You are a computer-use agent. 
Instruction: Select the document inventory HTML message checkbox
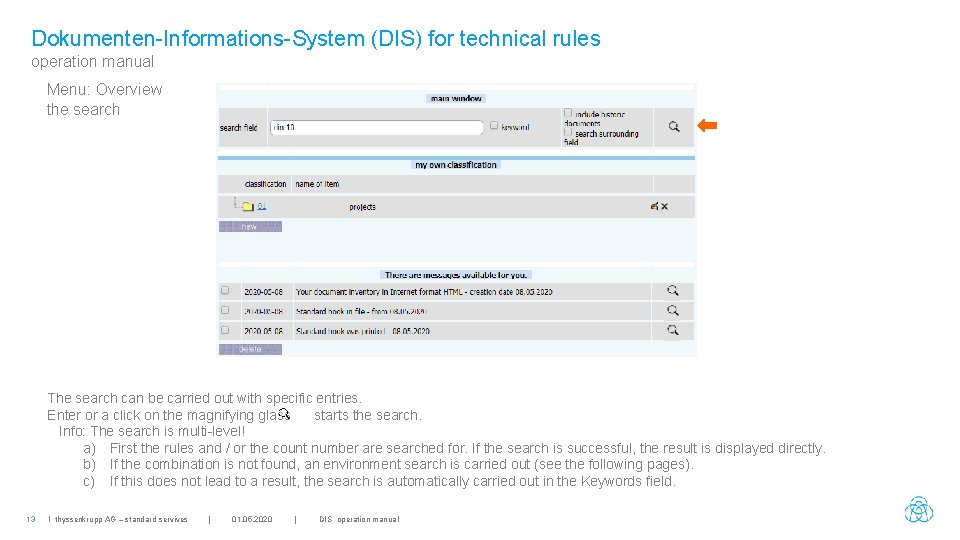tap(225, 290)
